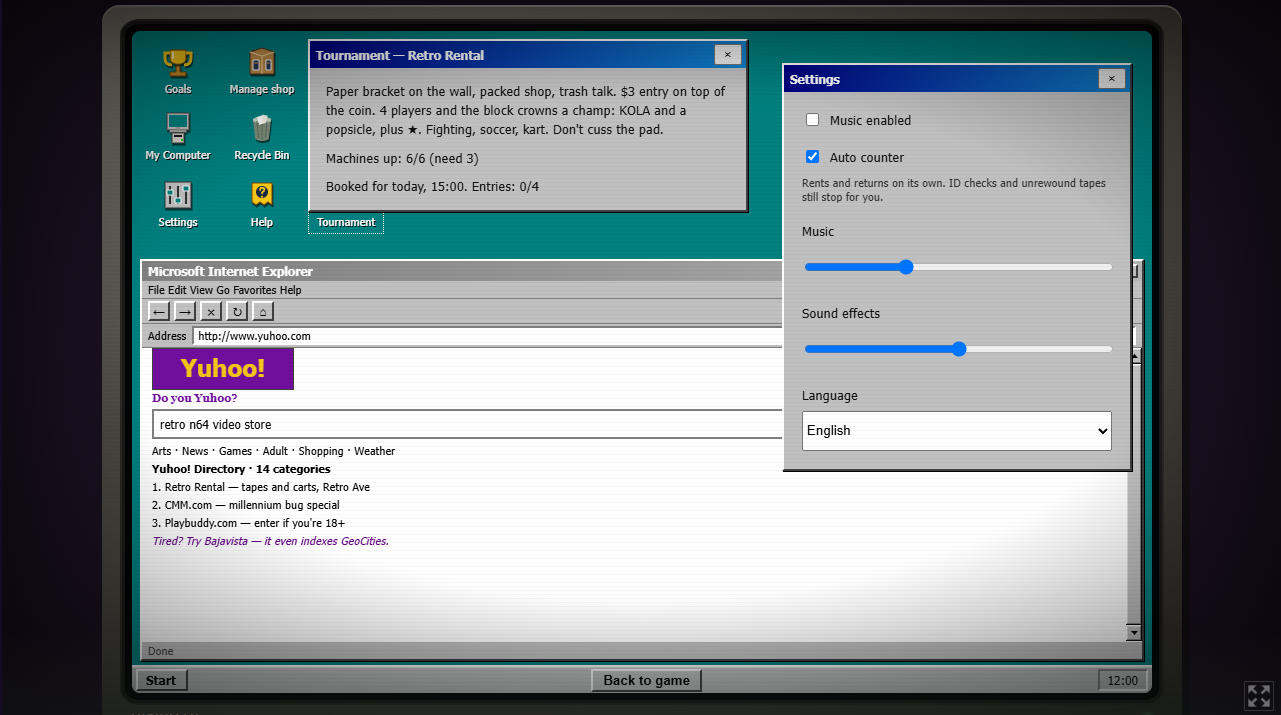Open the Go menu in Internet Explorer
Screen dimensions: 1281x715
(x=223, y=290)
